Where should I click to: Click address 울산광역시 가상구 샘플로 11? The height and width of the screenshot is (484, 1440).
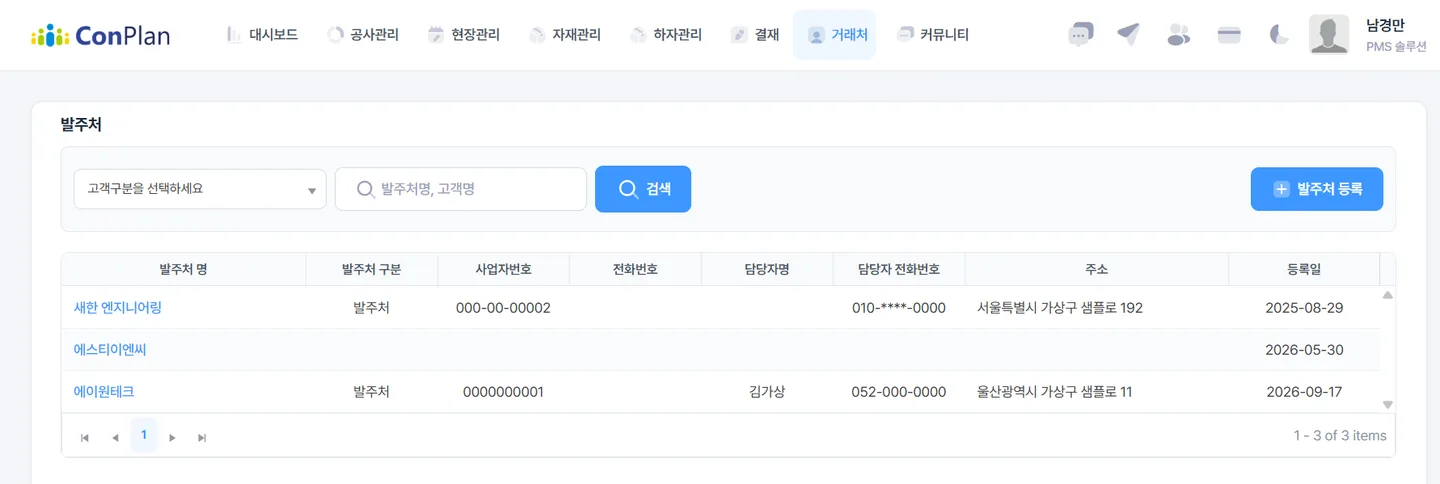[x=1055, y=392]
